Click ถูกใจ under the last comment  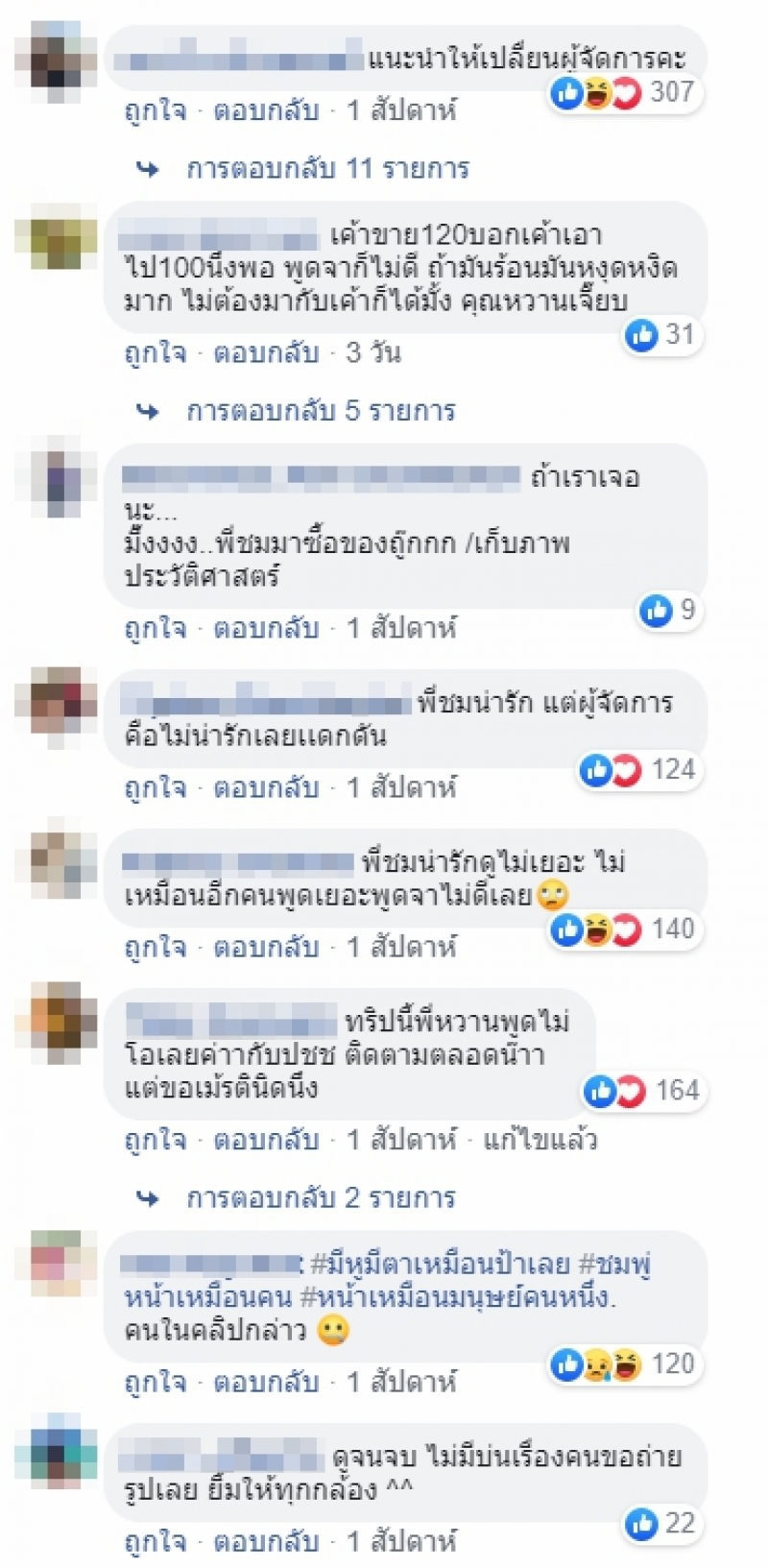point(156,1542)
